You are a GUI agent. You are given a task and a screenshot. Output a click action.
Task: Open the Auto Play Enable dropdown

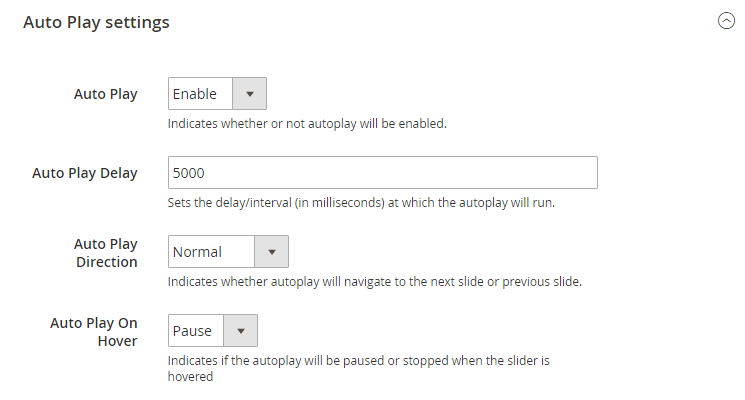pyautogui.click(x=217, y=94)
